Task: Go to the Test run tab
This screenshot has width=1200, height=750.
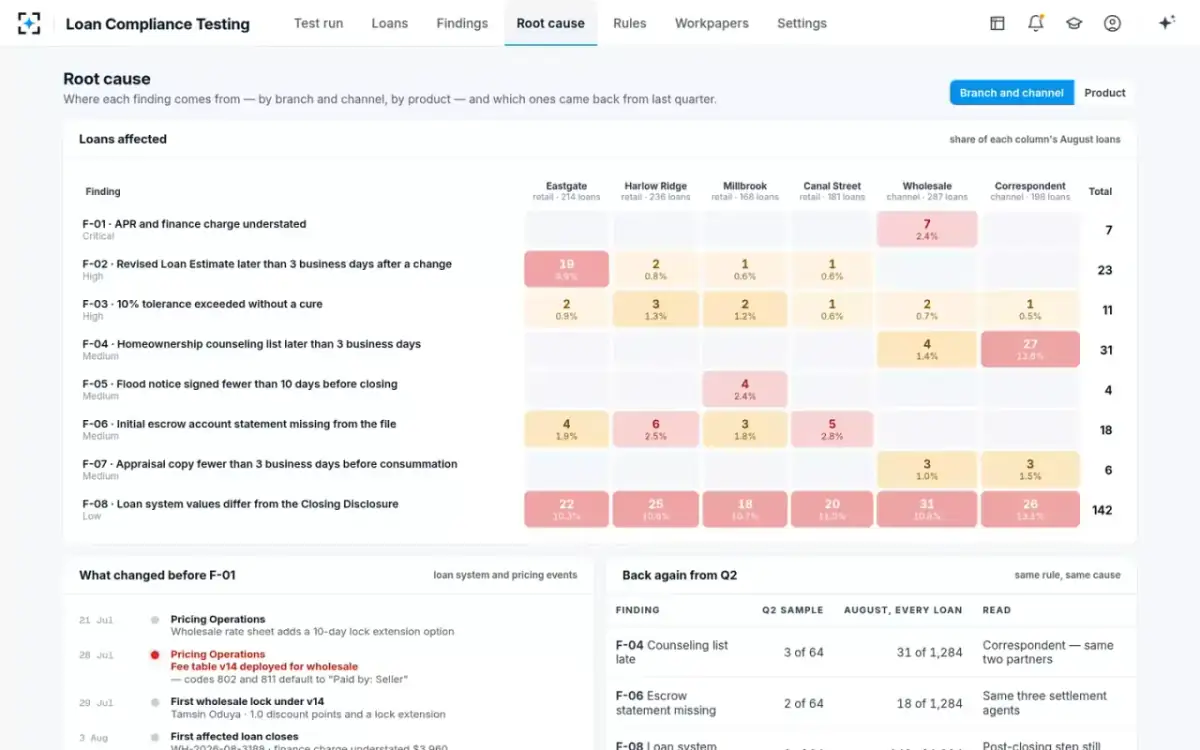Action: pyautogui.click(x=318, y=23)
